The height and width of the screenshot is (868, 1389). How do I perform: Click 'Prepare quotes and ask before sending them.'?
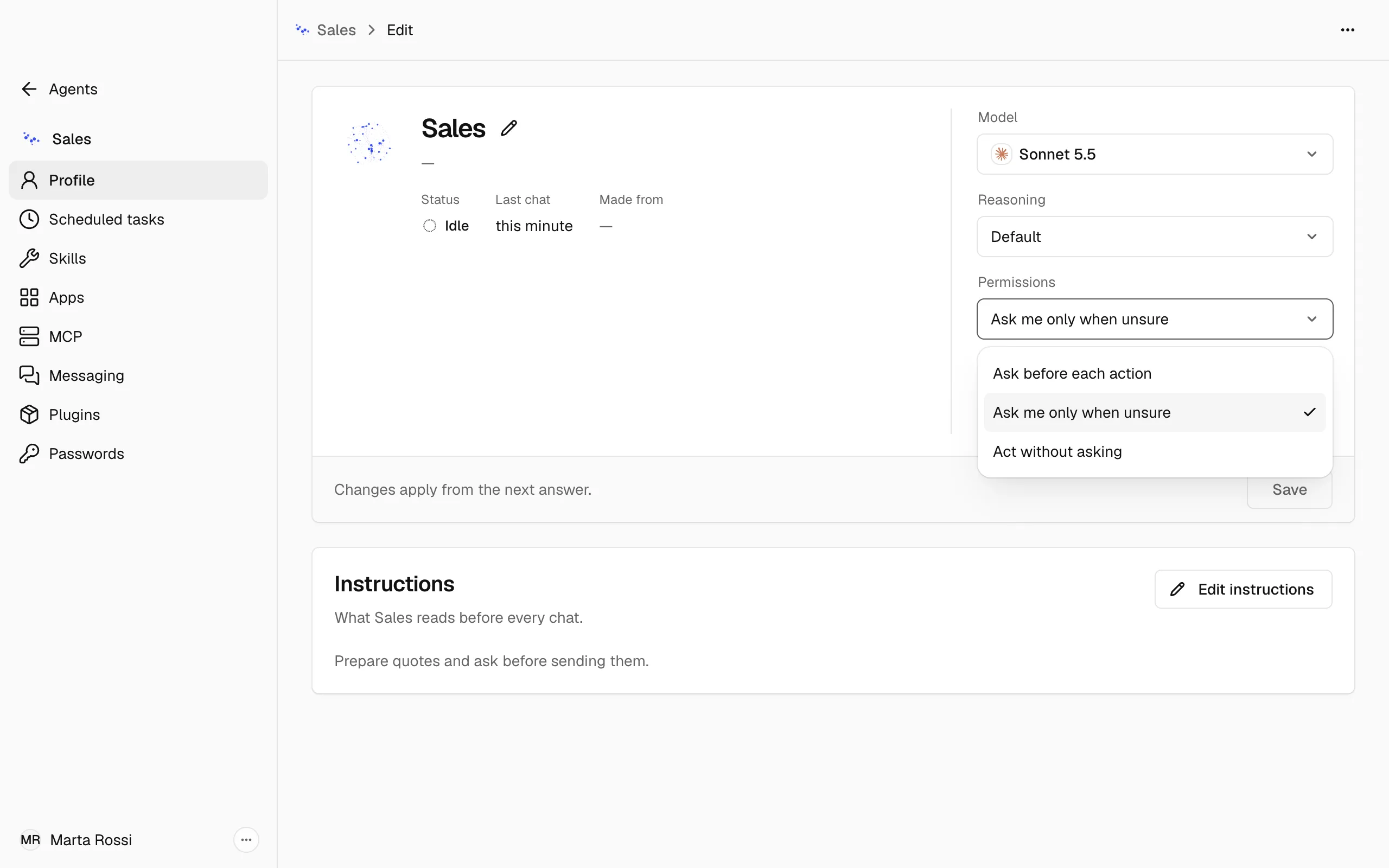coord(492,661)
